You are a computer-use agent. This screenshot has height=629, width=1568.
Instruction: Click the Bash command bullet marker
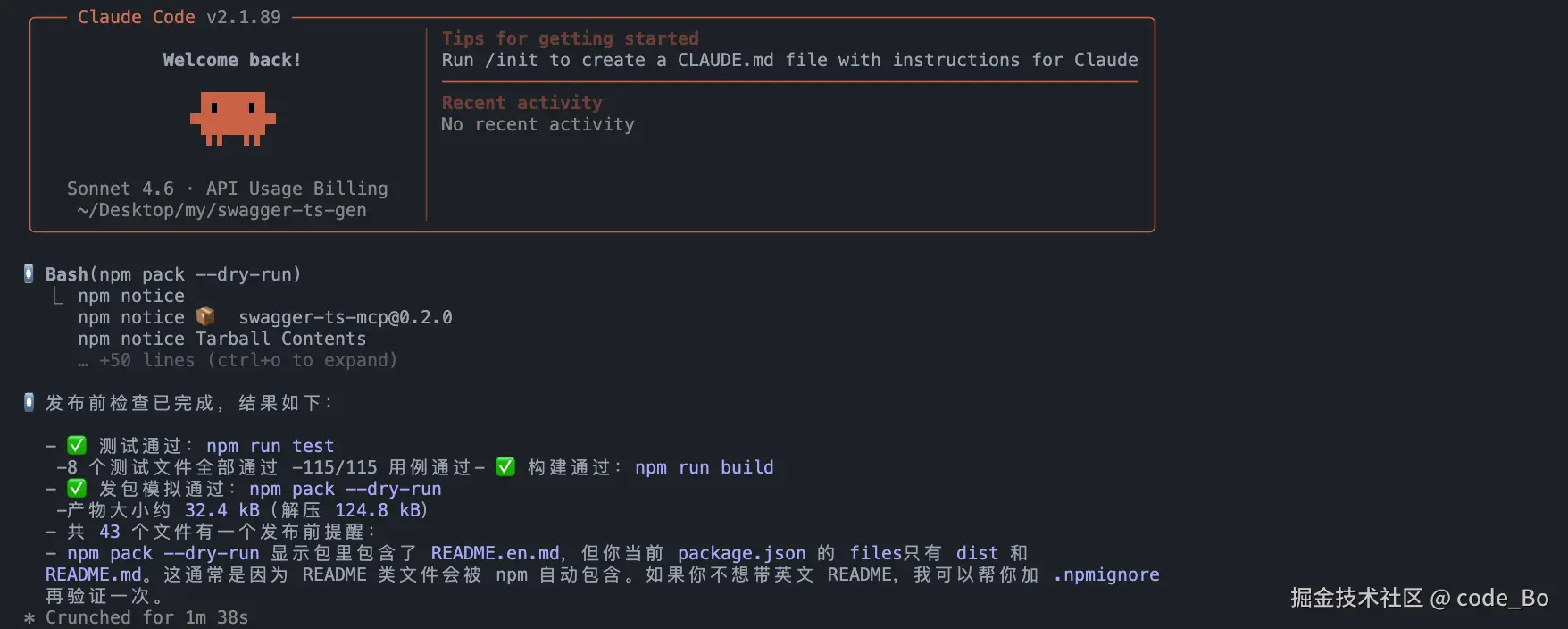29,273
